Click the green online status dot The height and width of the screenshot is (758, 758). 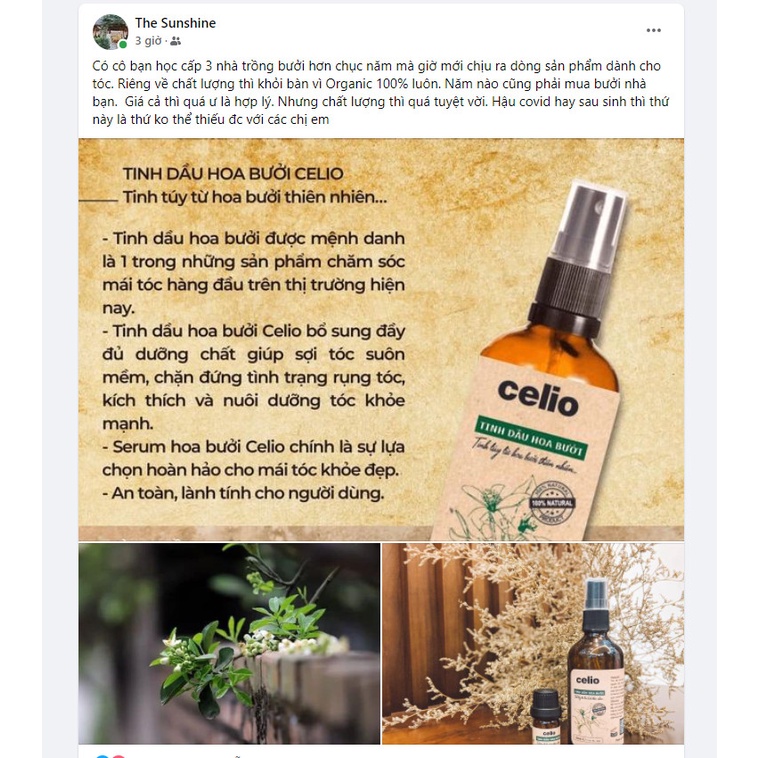tap(123, 44)
